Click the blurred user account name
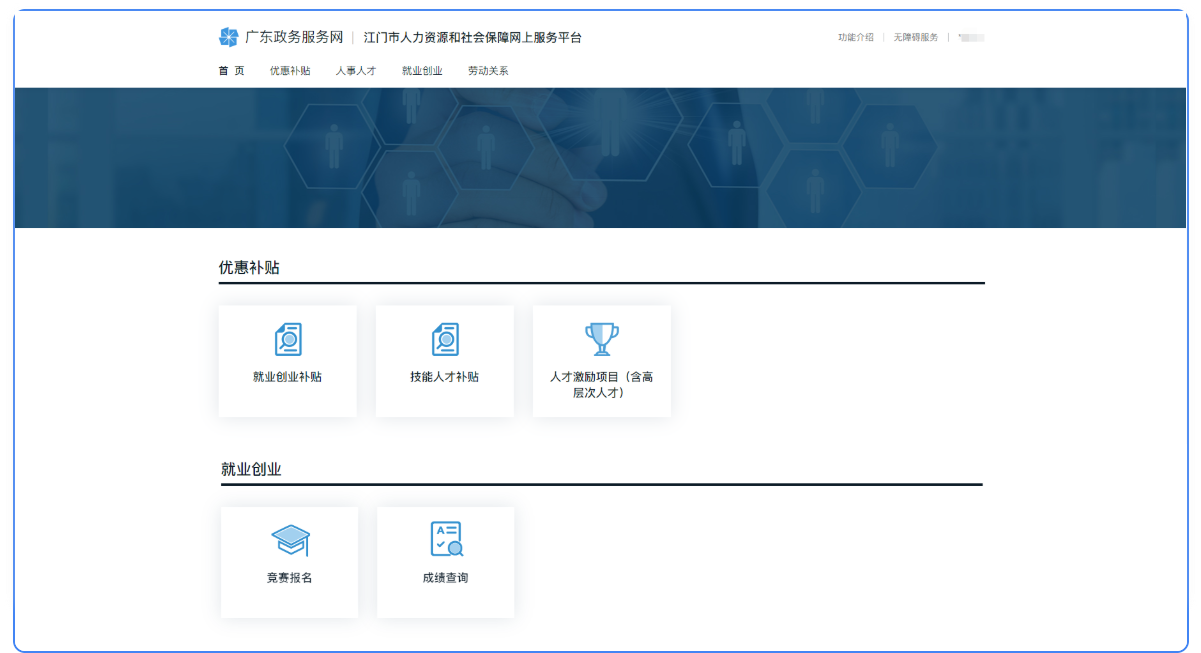Screen dimensions: 1201x653 coord(971,37)
